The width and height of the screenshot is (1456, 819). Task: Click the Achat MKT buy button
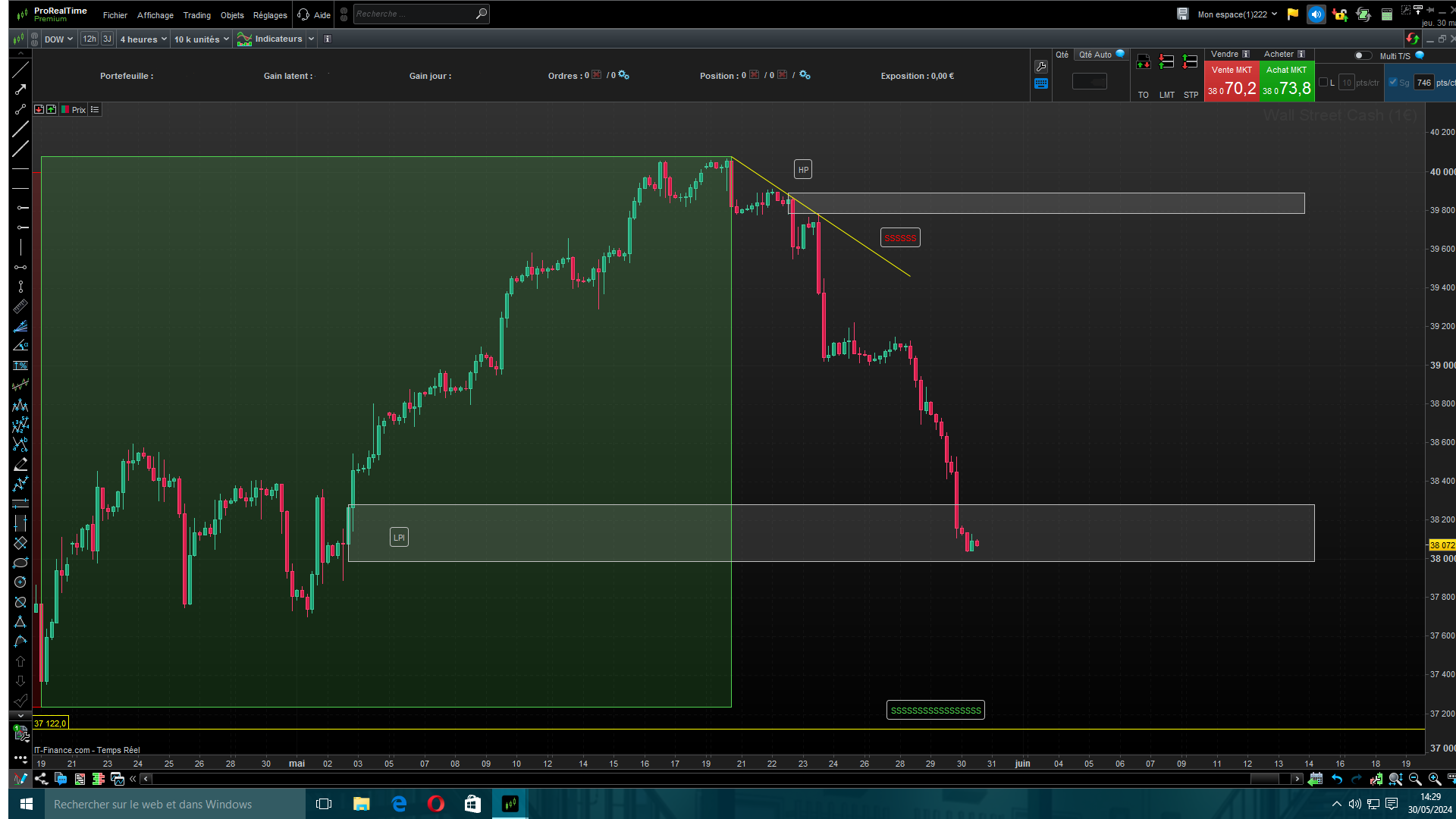click(1287, 81)
